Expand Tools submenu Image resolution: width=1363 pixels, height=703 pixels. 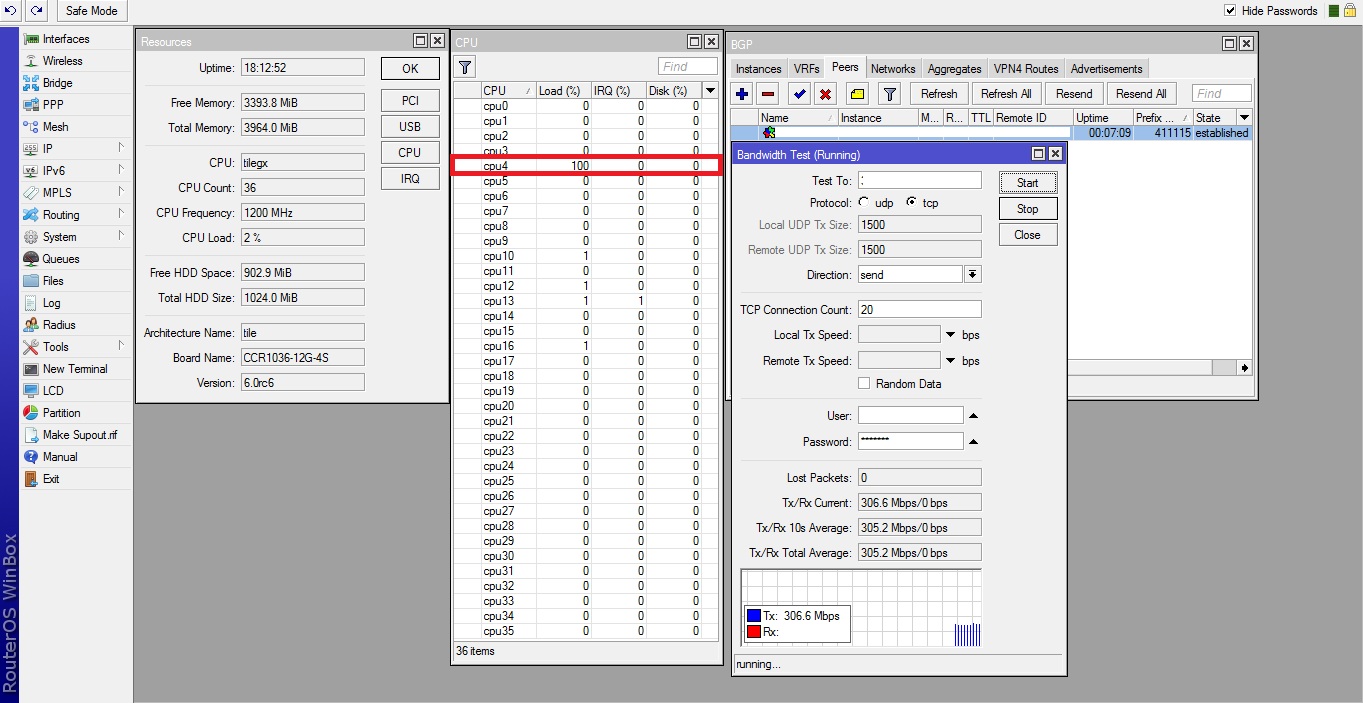(121, 346)
